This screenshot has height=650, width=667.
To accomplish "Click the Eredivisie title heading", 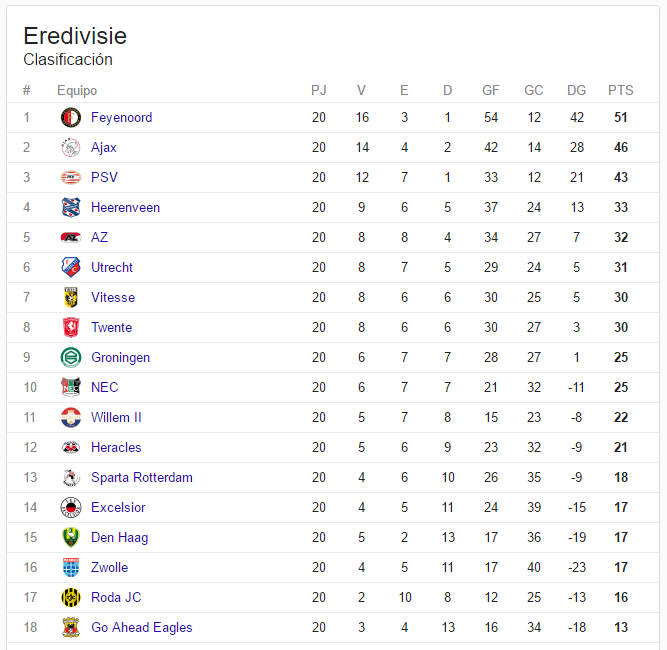I will [x=75, y=36].
